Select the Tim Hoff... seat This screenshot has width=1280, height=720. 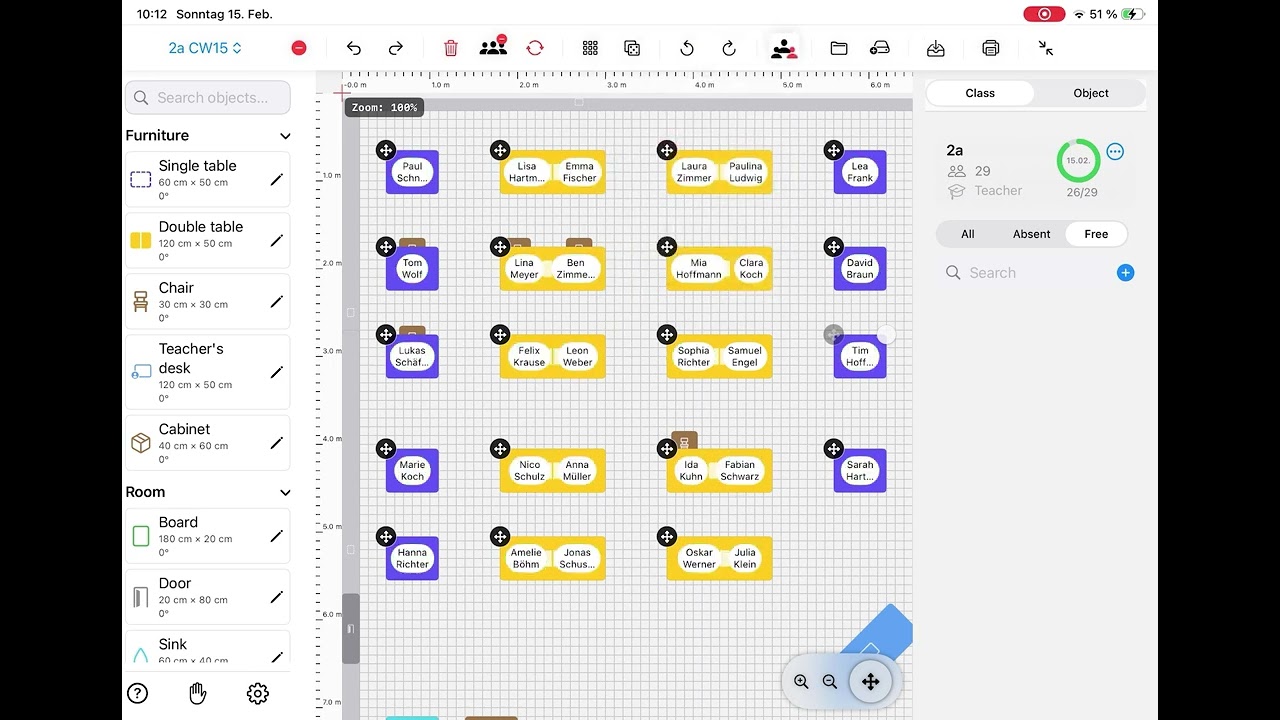(860, 357)
